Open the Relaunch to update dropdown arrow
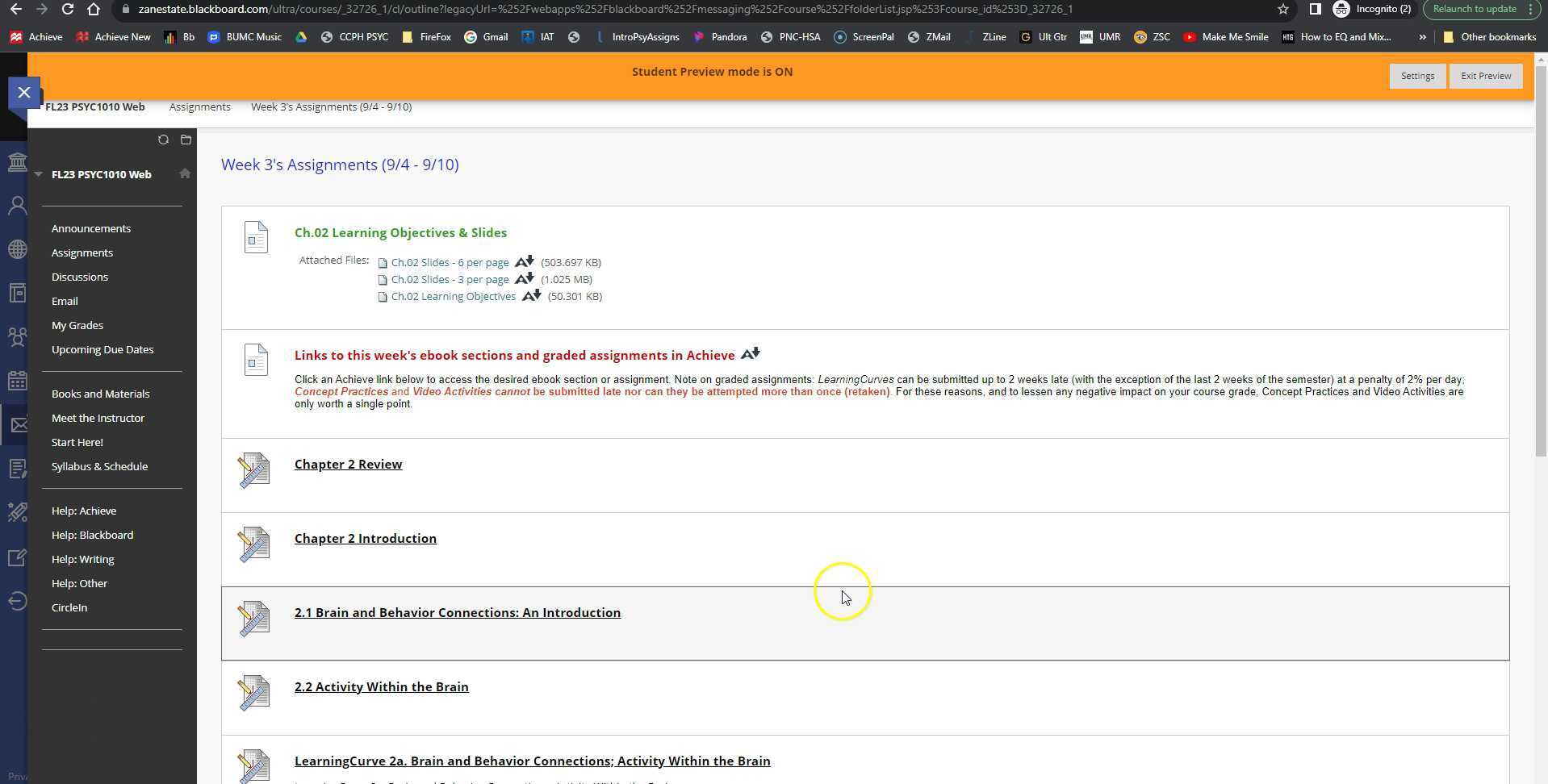The image size is (1548, 784). 1529,9
